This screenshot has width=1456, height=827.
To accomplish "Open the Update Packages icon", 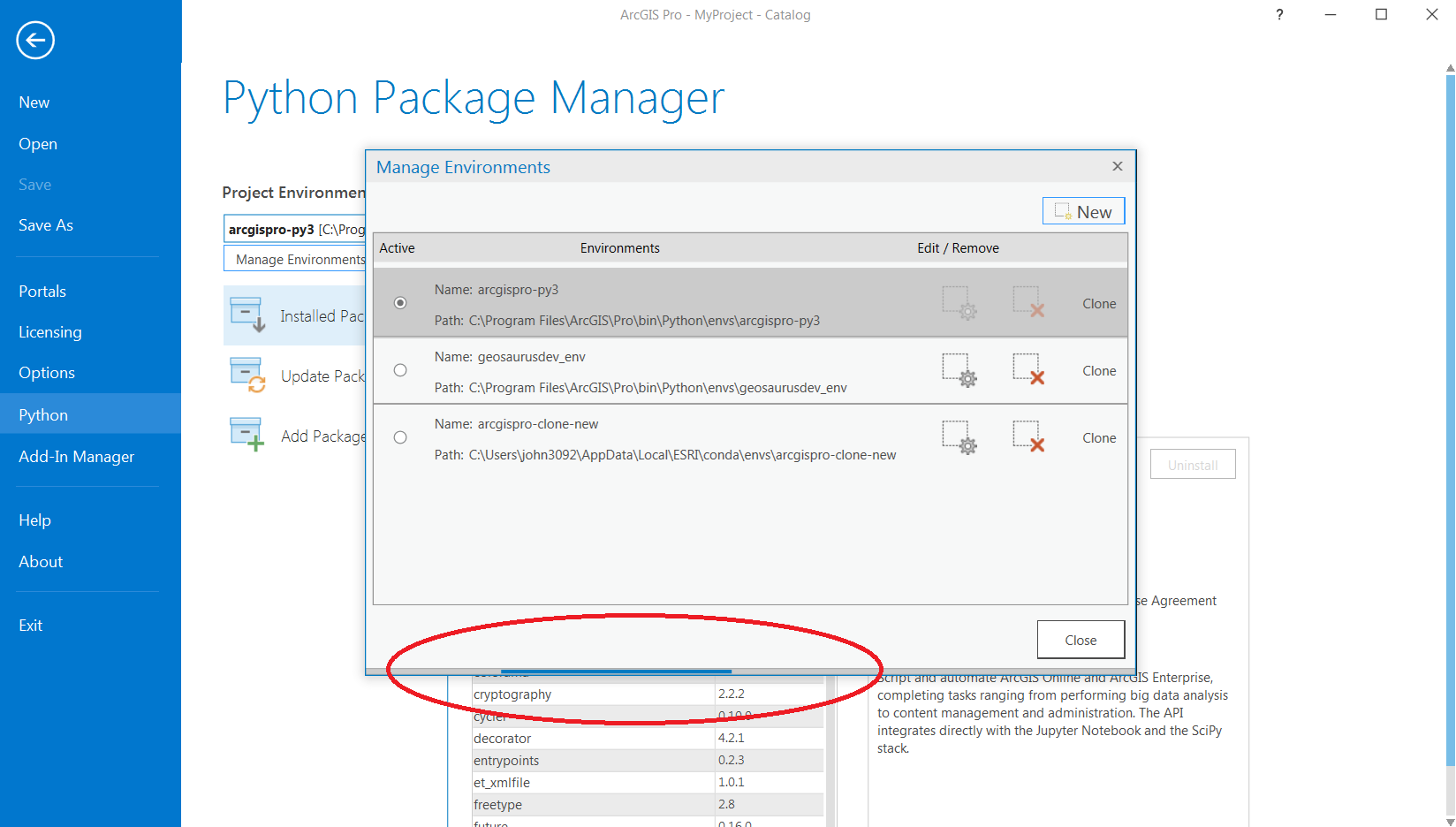I will [247, 375].
